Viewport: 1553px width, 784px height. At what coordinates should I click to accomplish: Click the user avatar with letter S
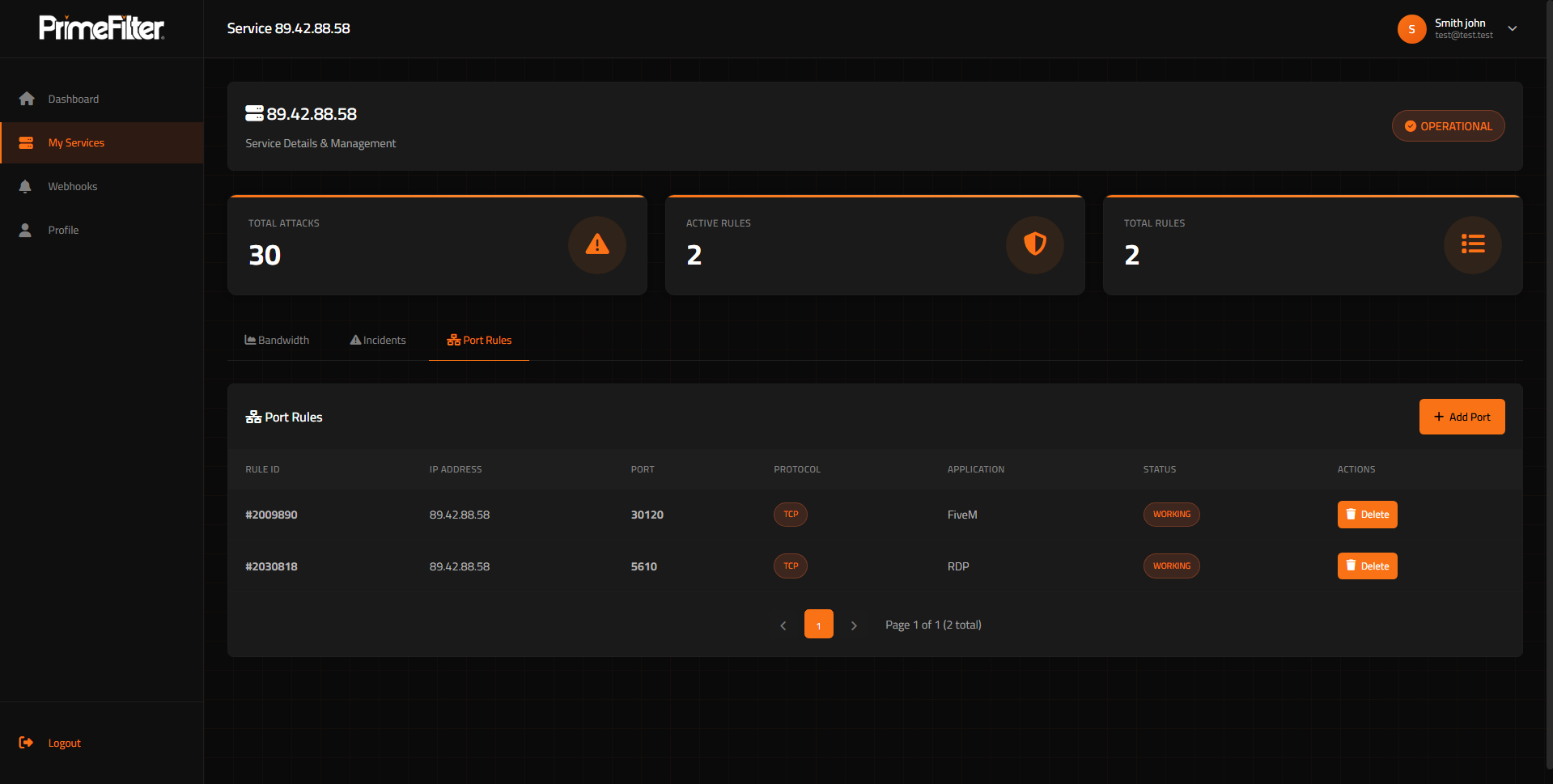[x=1411, y=29]
